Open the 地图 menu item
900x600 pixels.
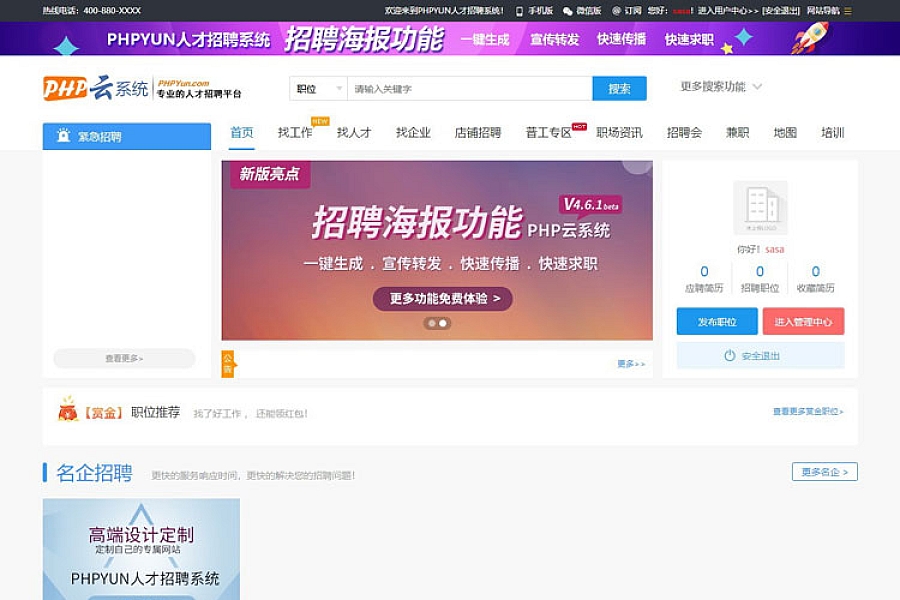pyautogui.click(x=785, y=133)
